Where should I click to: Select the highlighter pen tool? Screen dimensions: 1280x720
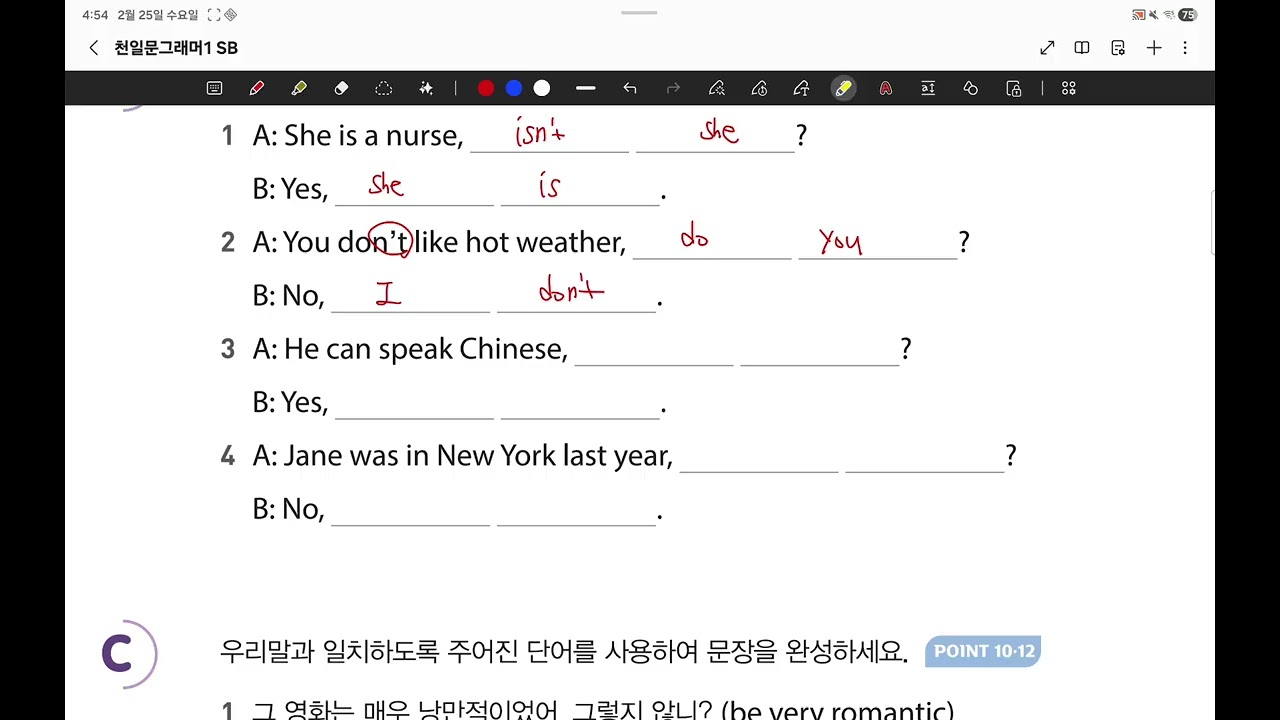[x=299, y=89]
